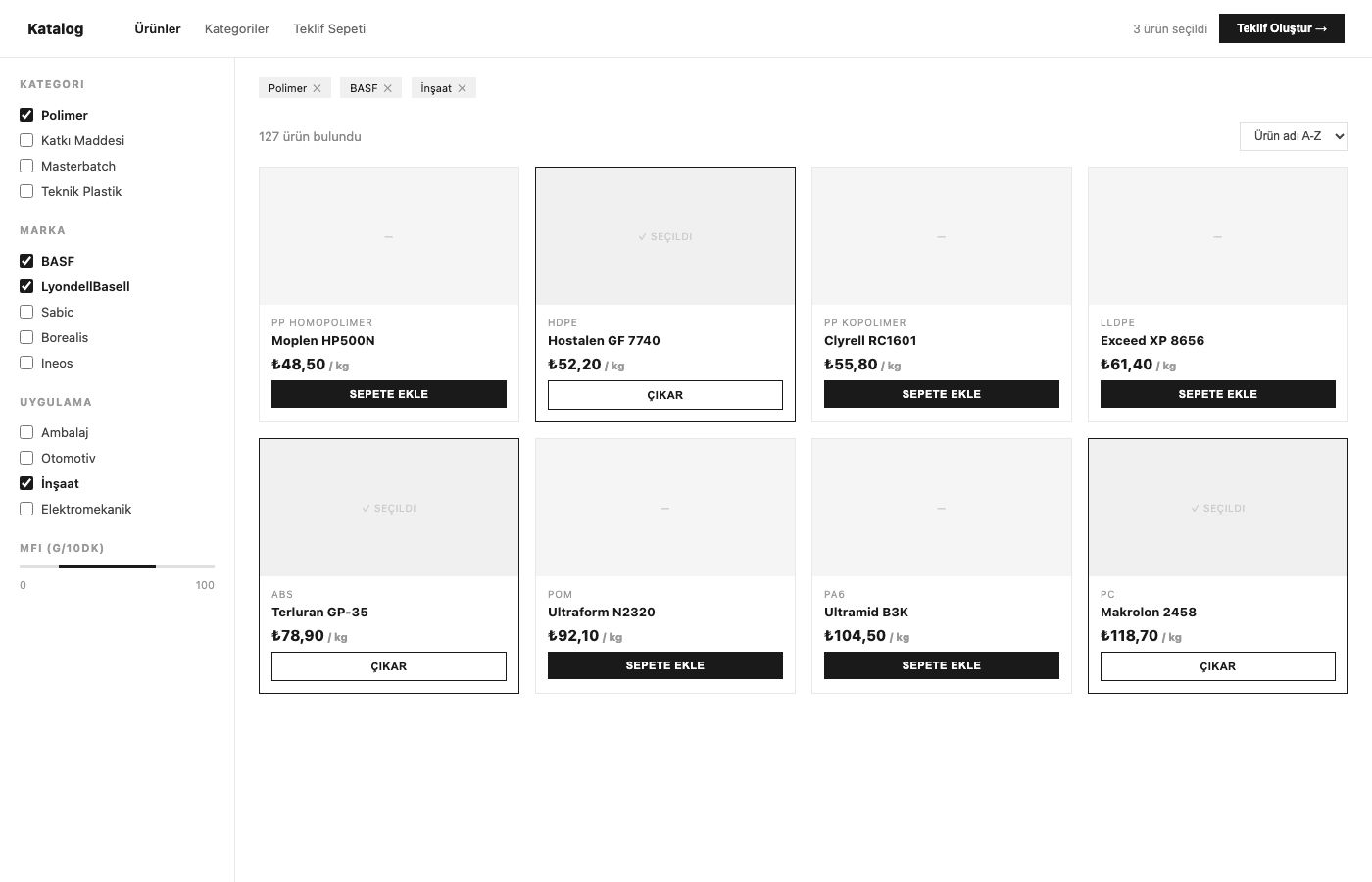Open the Ultraform N2320 product image
Screen dimensions: 1372x882
pos(665,508)
